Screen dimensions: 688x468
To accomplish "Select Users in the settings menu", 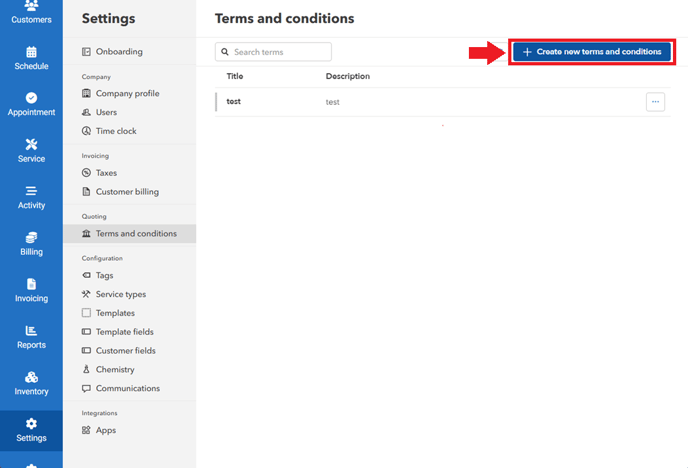I will pos(106,112).
